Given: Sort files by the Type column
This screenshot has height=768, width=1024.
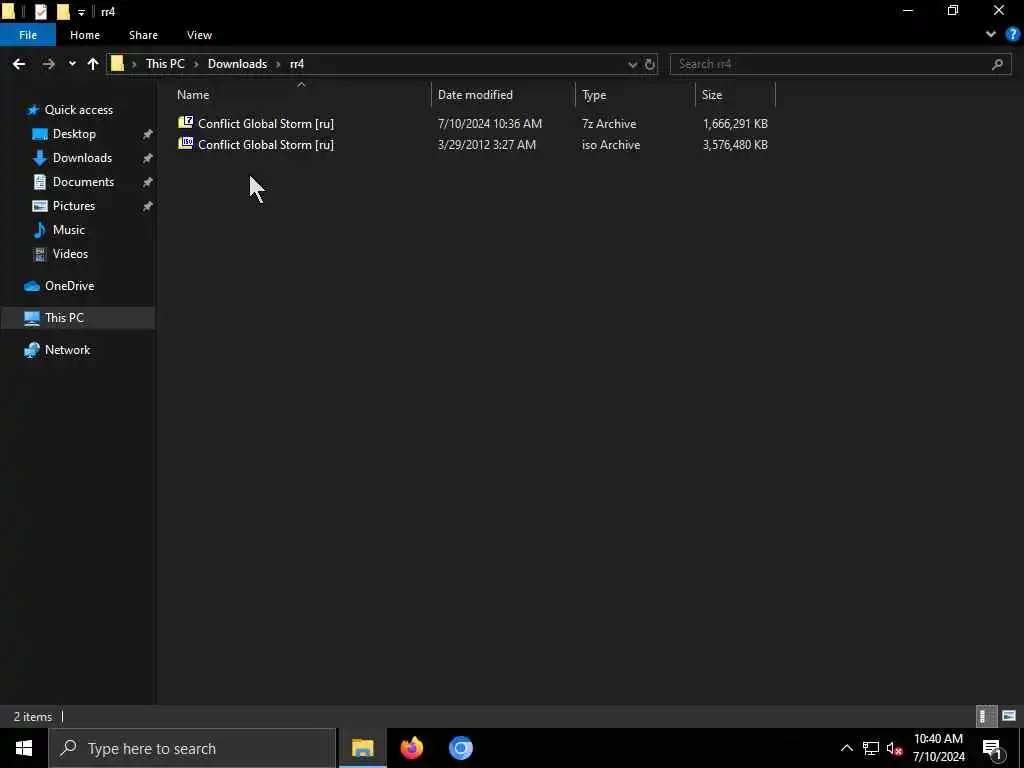Looking at the screenshot, I should point(635,95).
